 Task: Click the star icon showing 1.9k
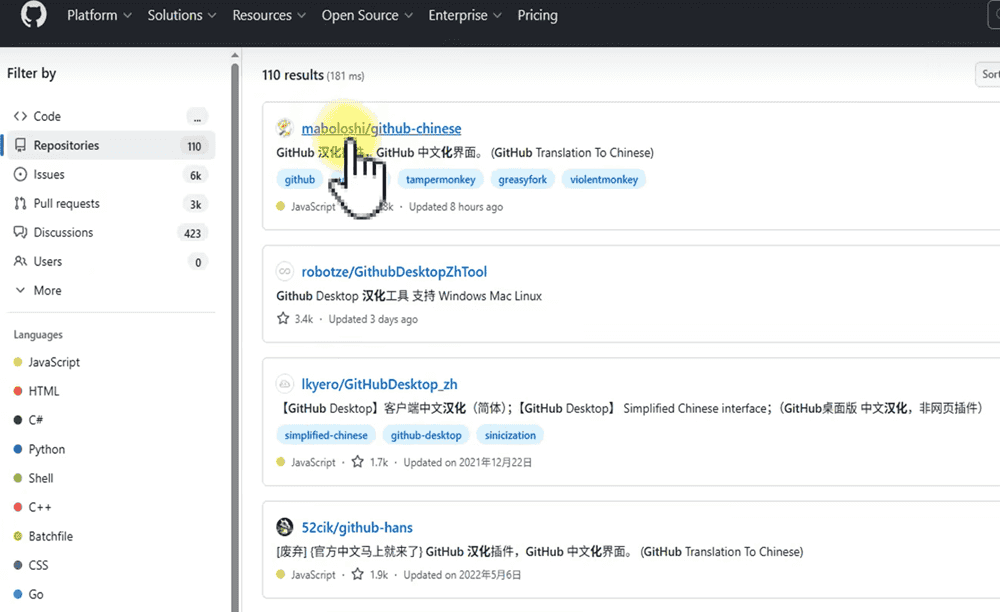point(357,575)
